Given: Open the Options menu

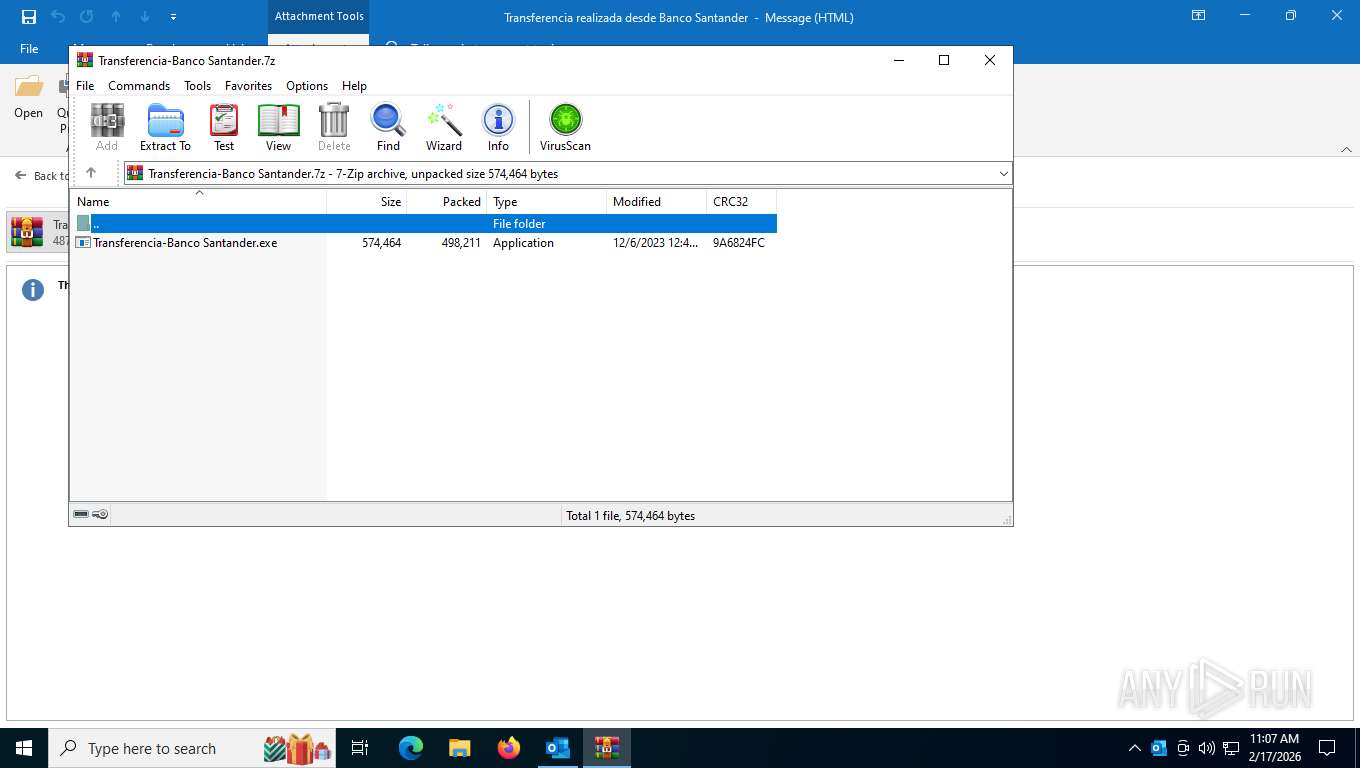Looking at the screenshot, I should click(x=307, y=86).
